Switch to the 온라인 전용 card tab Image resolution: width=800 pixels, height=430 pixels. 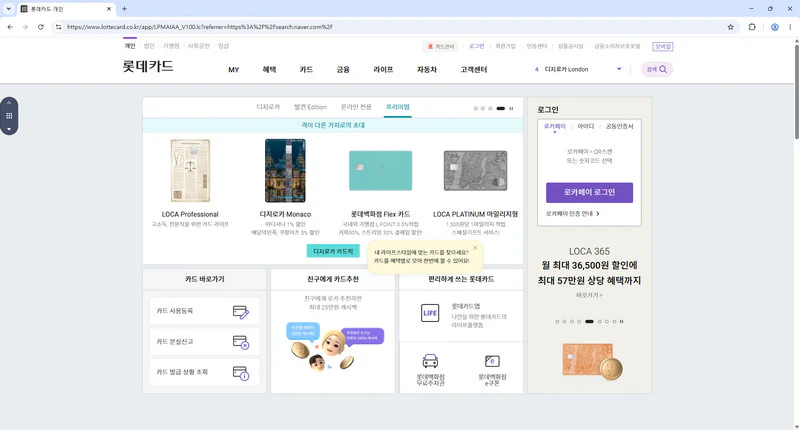point(356,107)
